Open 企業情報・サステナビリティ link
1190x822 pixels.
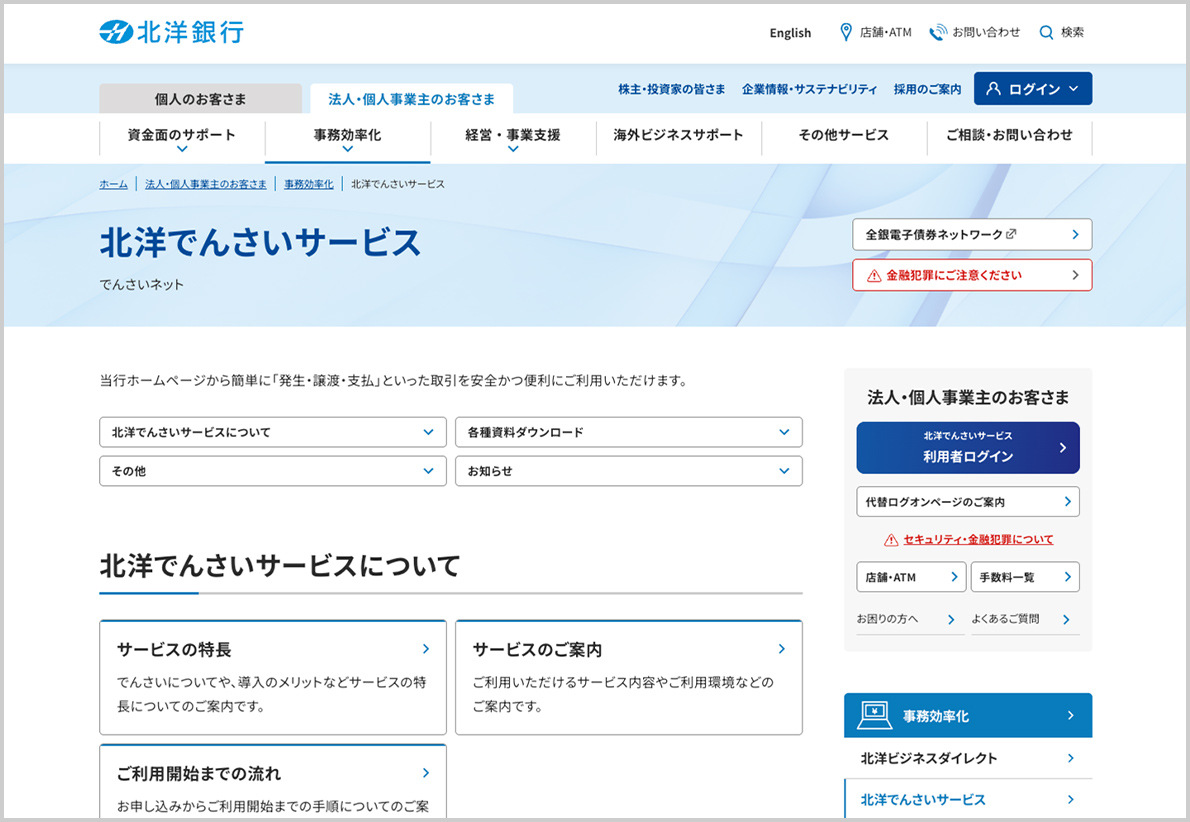click(809, 89)
